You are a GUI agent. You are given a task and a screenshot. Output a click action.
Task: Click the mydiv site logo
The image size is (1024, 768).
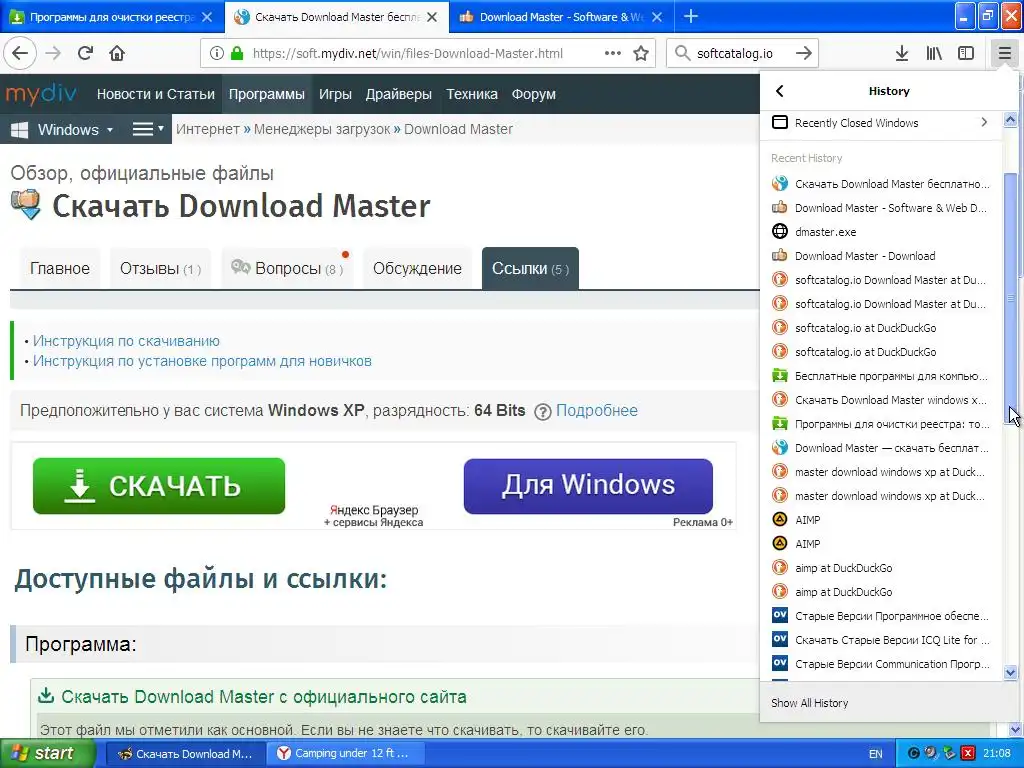tap(41, 94)
